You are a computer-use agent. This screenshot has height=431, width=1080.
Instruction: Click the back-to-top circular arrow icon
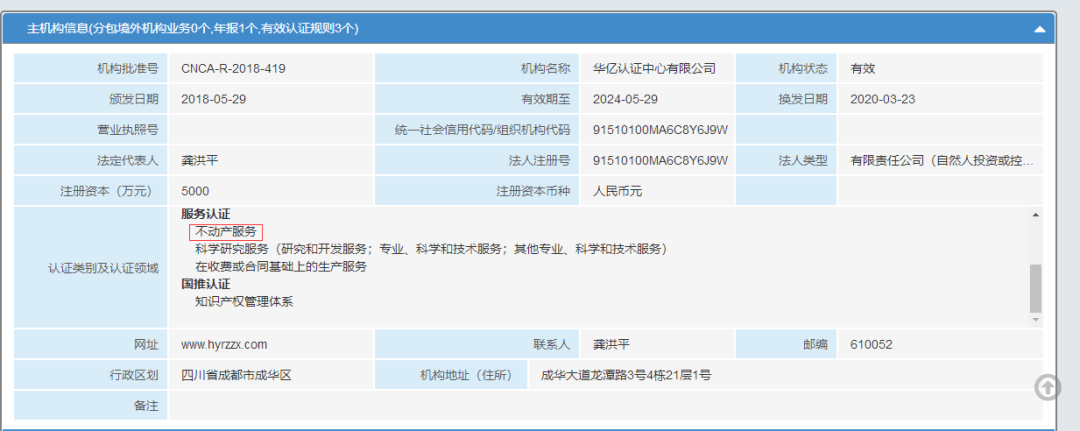1047,386
